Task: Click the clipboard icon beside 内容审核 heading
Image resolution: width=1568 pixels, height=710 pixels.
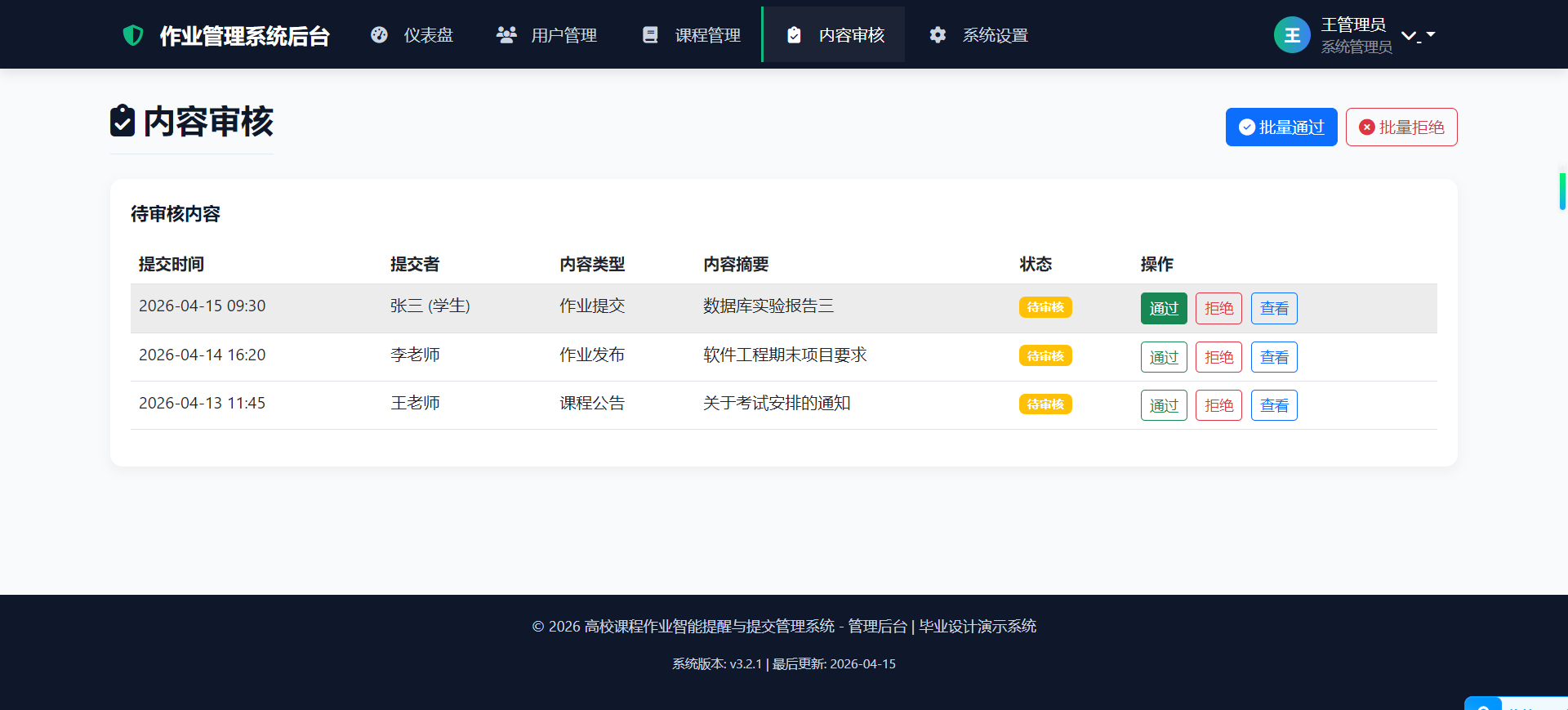Action: click(122, 121)
